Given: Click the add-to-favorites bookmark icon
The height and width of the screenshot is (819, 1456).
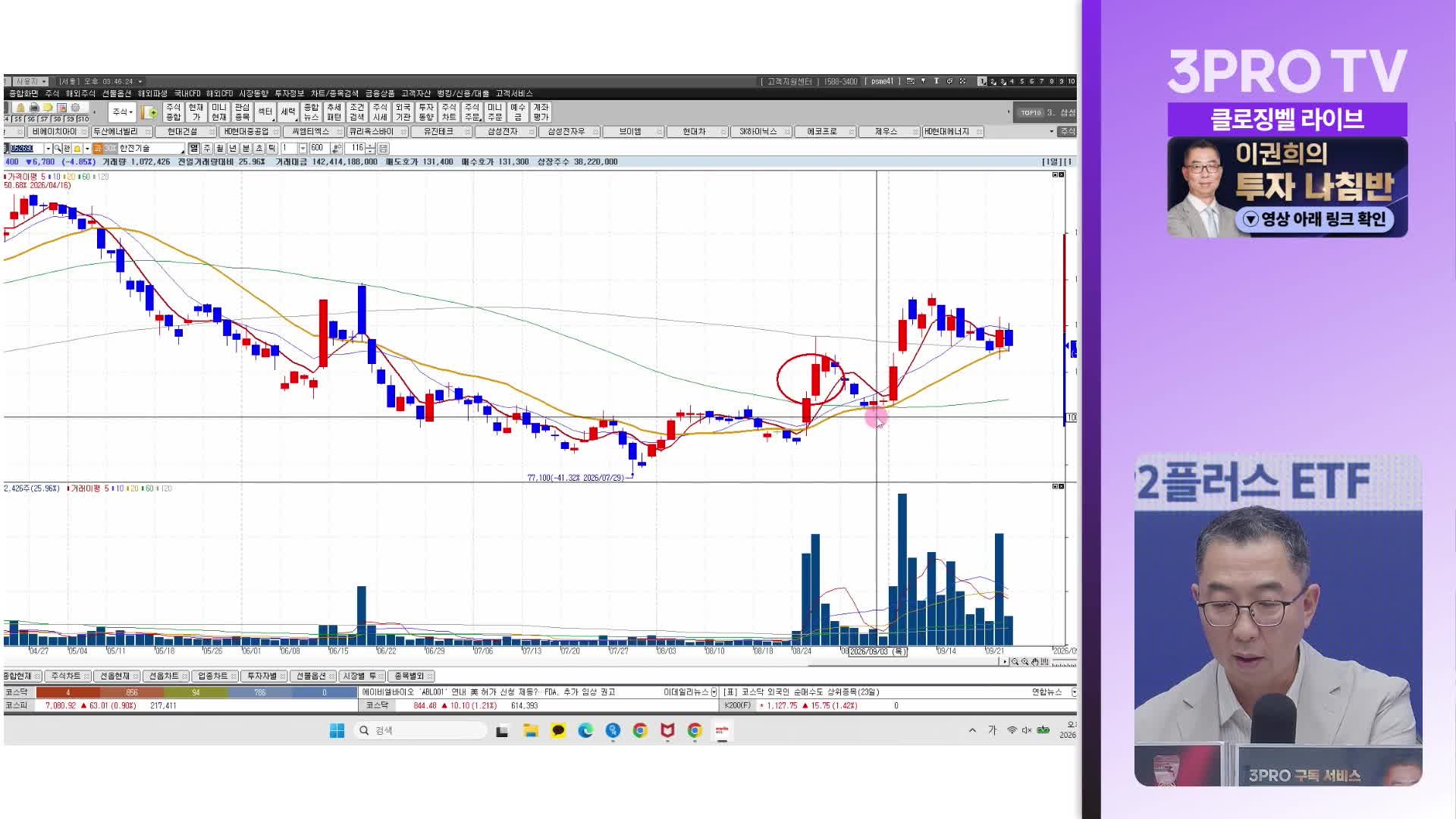Looking at the screenshot, I should [149, 112].
